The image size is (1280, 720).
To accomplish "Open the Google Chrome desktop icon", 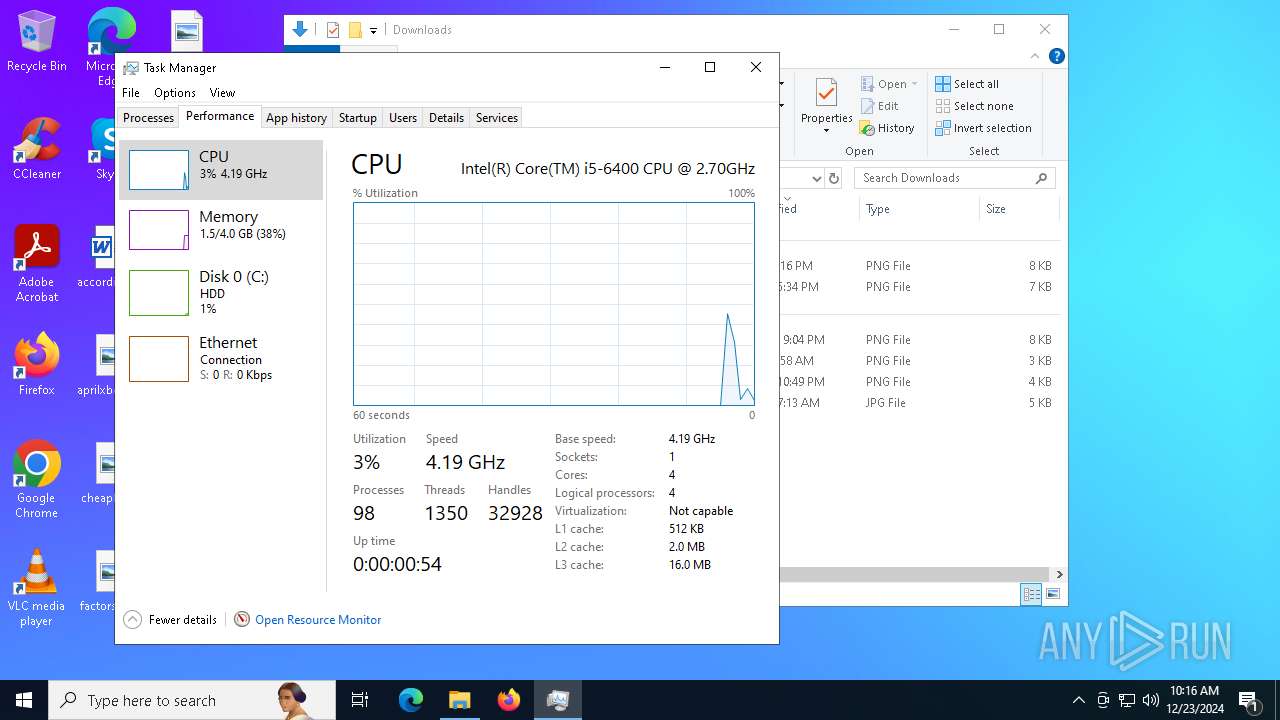I will [37, 480].
